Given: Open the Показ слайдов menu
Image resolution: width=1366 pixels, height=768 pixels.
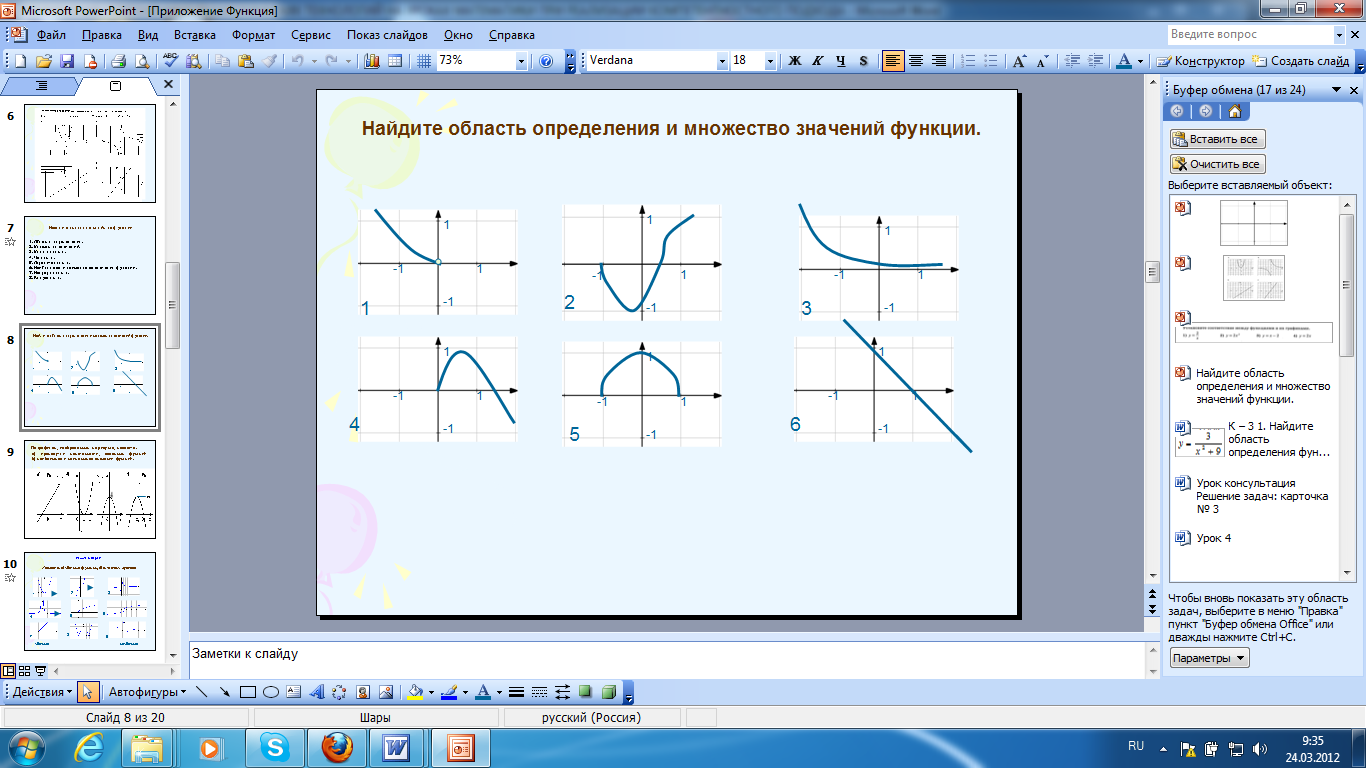Looking at the screenshot, I should point(387,35).
